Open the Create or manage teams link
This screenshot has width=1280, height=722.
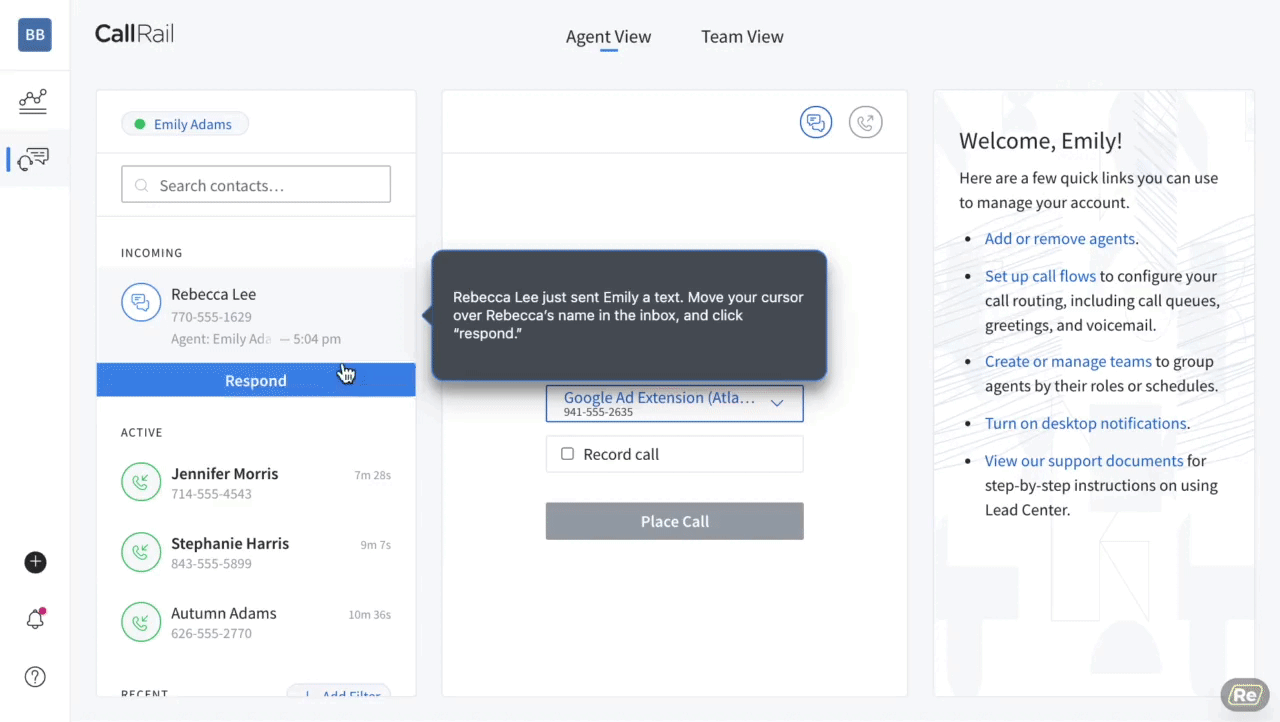[1068, 361]
